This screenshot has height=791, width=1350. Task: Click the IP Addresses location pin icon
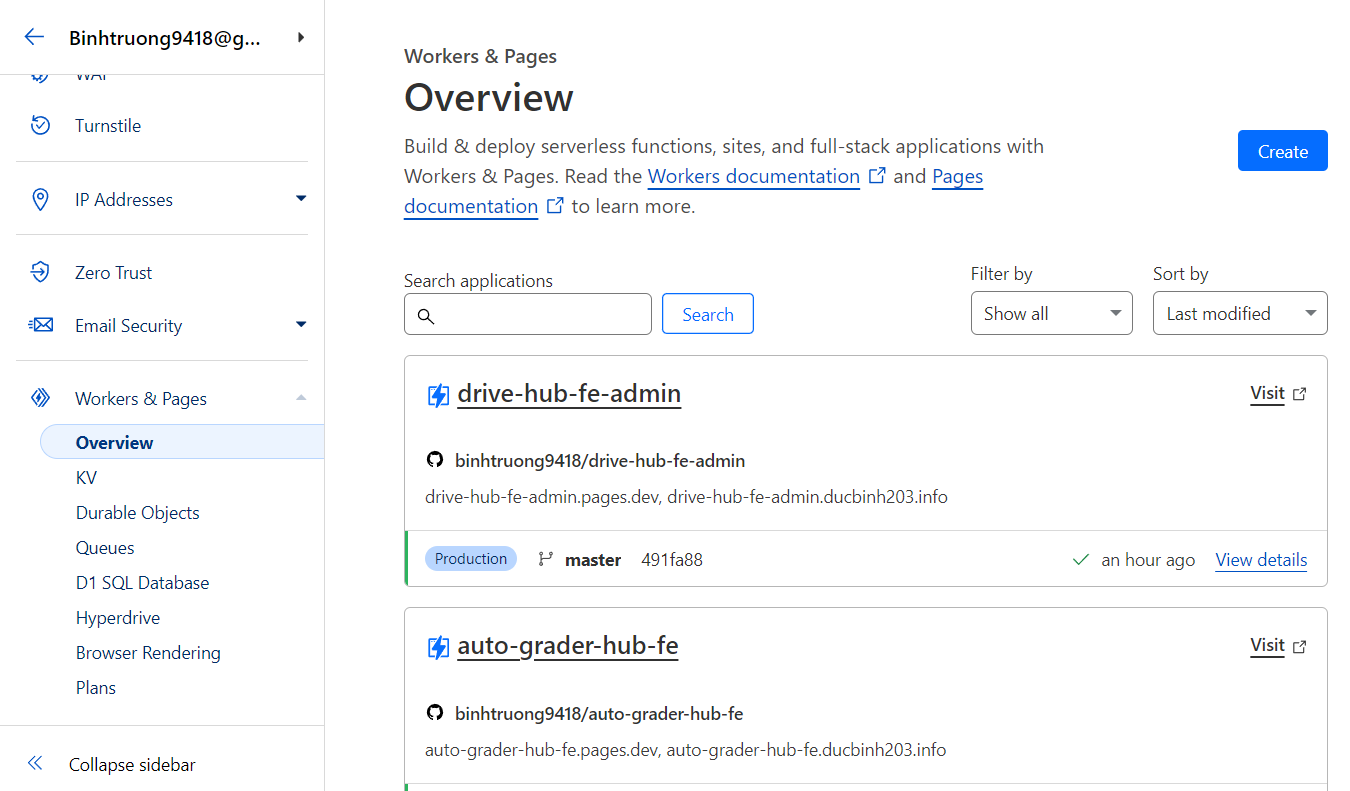40,200
